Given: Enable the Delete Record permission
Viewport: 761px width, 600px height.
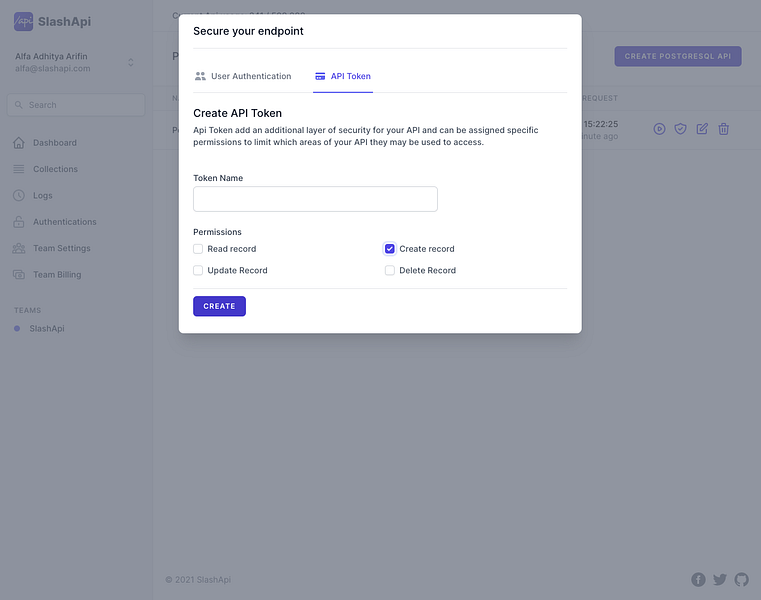Looking at the screenshot, I should pyautogui.click(x=390, y=271).
